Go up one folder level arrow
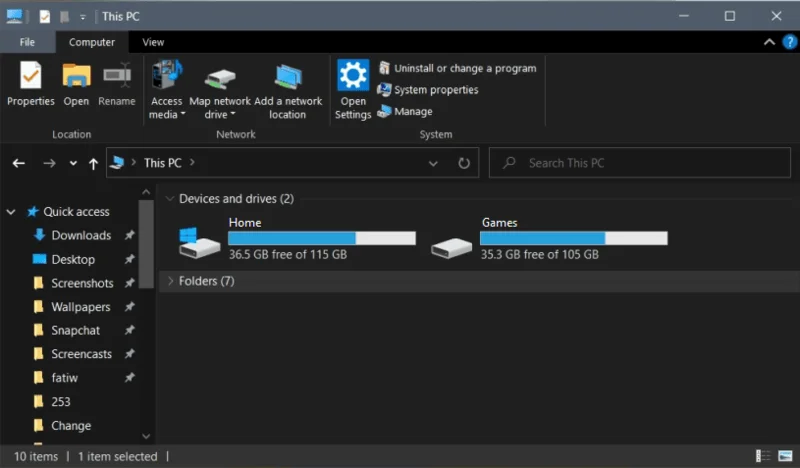Viewport: 800px width, 468px height. pyautogui.click(x=93, y=163)
